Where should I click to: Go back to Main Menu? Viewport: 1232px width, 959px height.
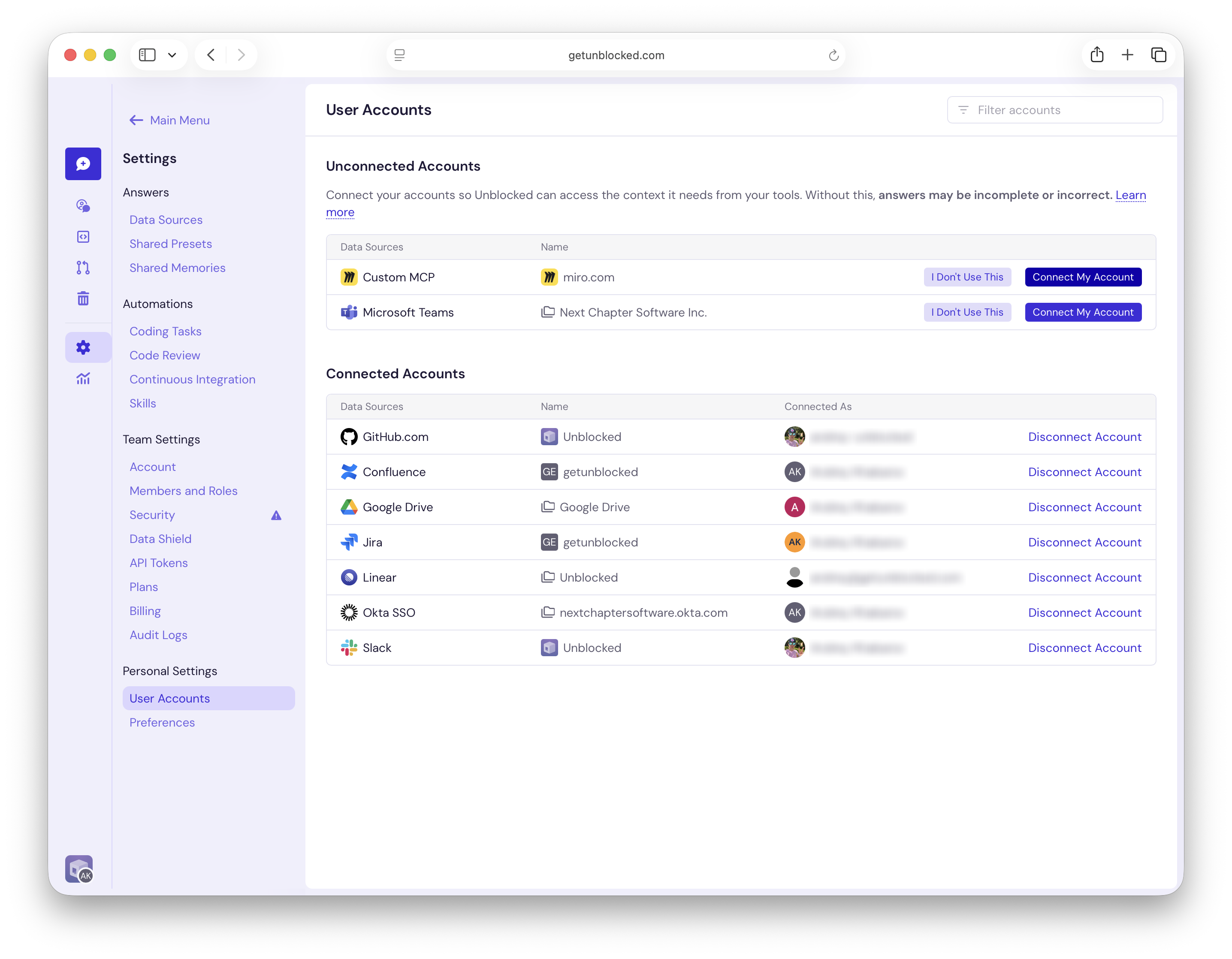169,120
